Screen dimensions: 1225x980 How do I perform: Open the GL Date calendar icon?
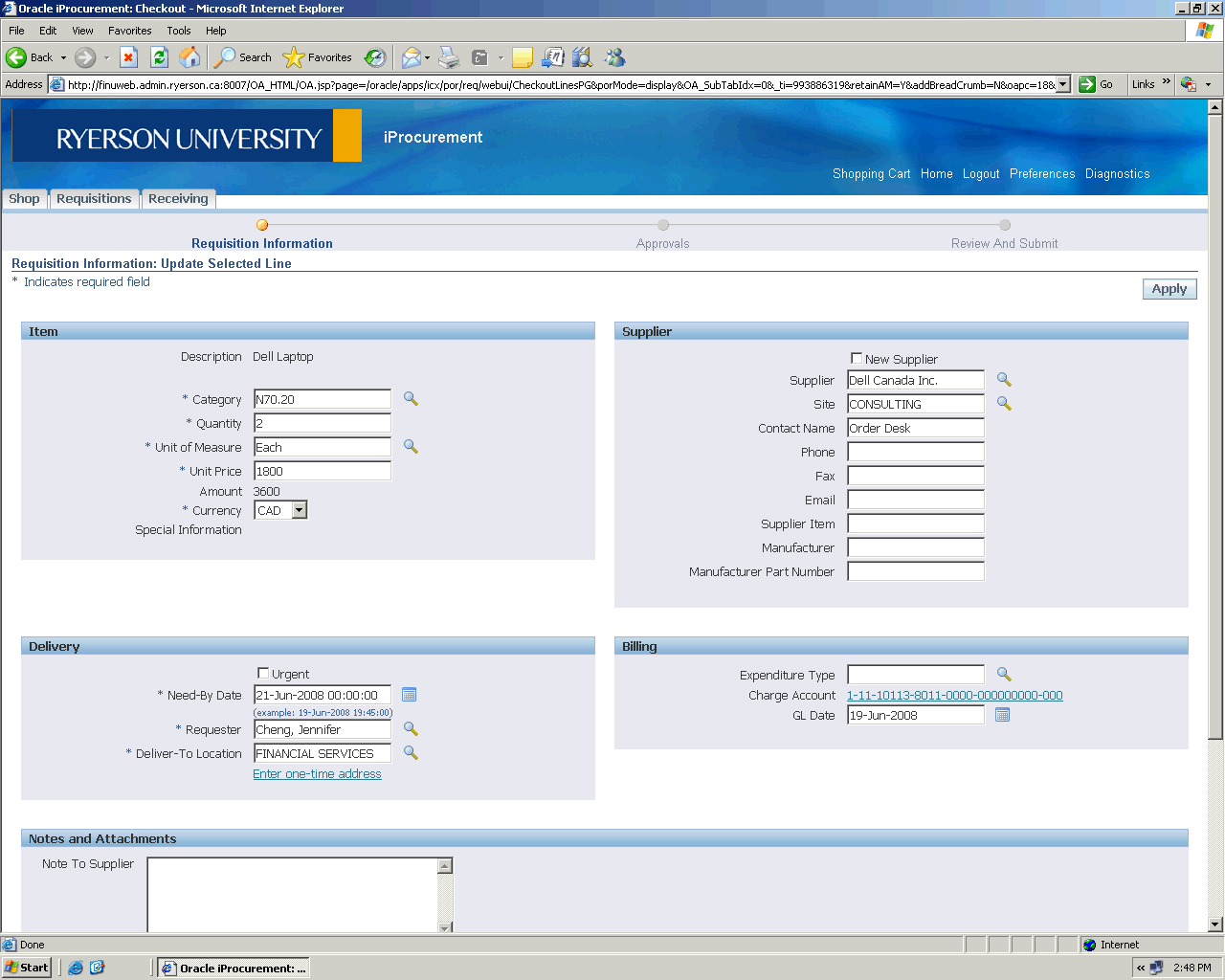1002,715
